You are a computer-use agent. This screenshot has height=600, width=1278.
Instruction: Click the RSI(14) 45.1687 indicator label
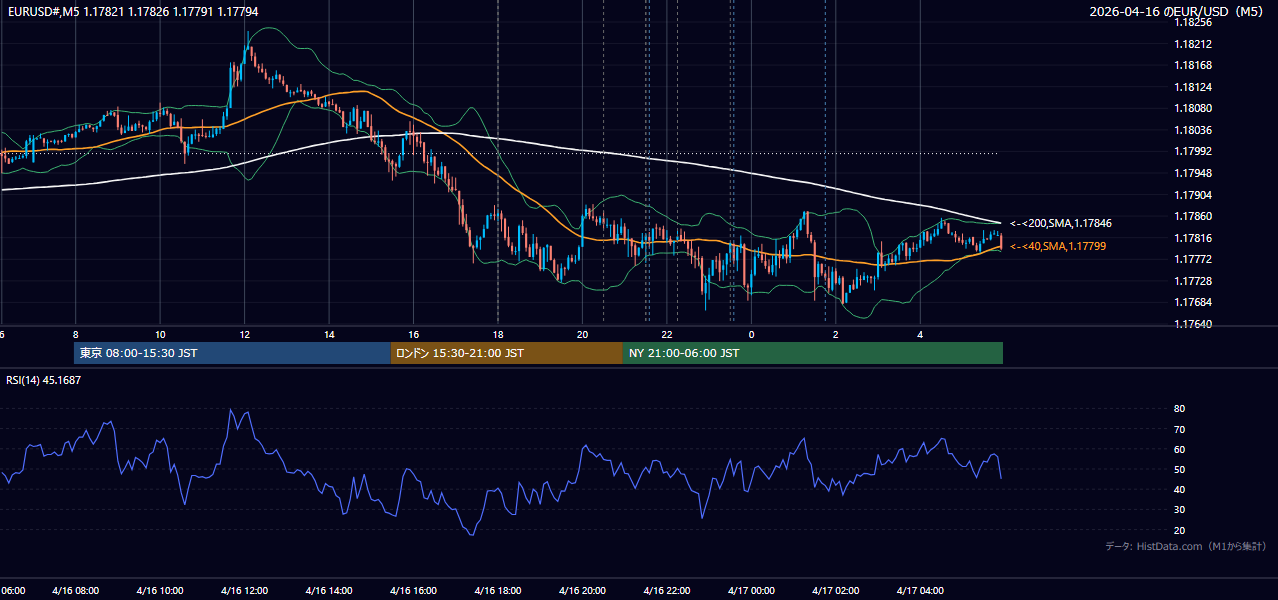tap(44, 380)
